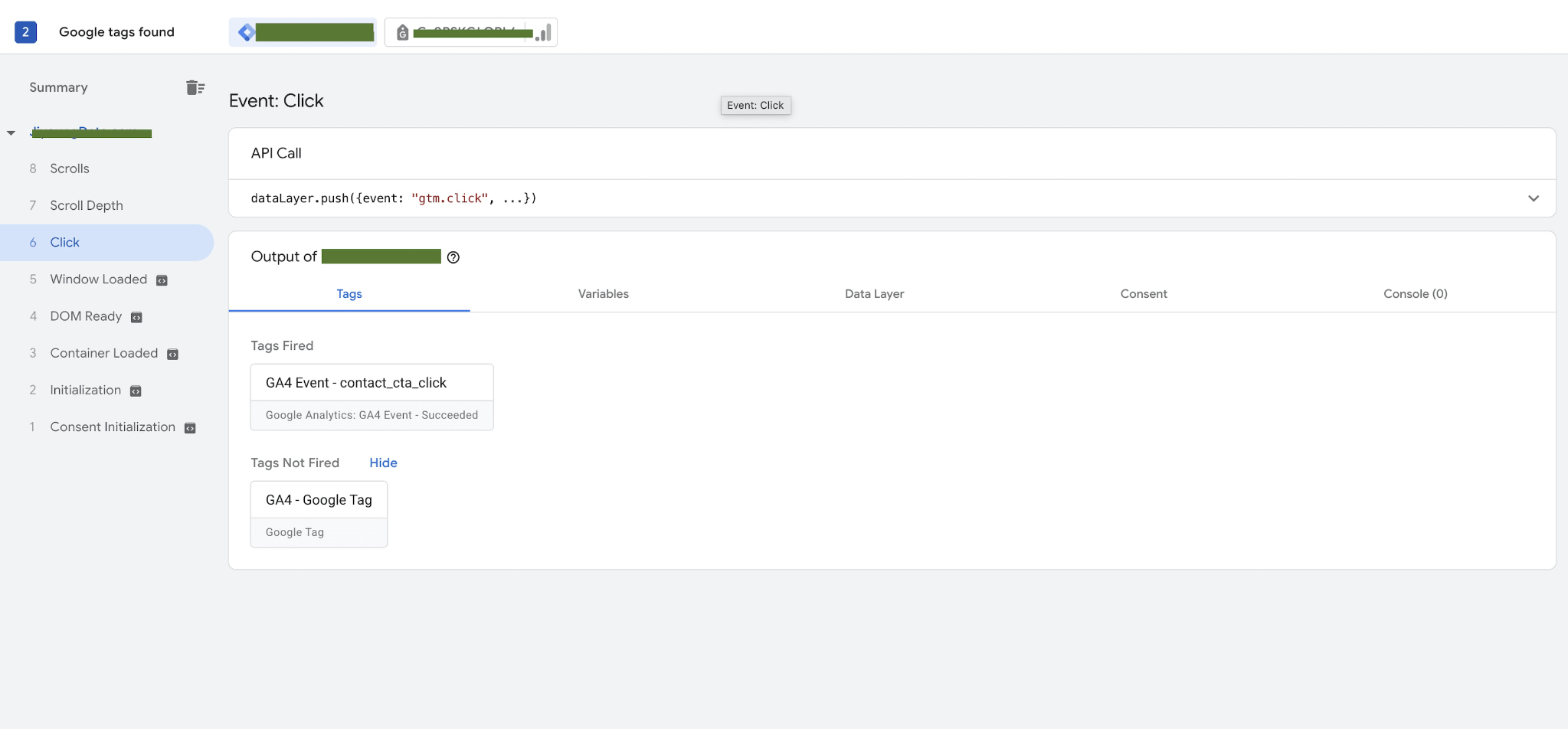This screenshot has height=729, width=1568.
Task: Select event 3 Container Loaded
Action: coord(106,353)
